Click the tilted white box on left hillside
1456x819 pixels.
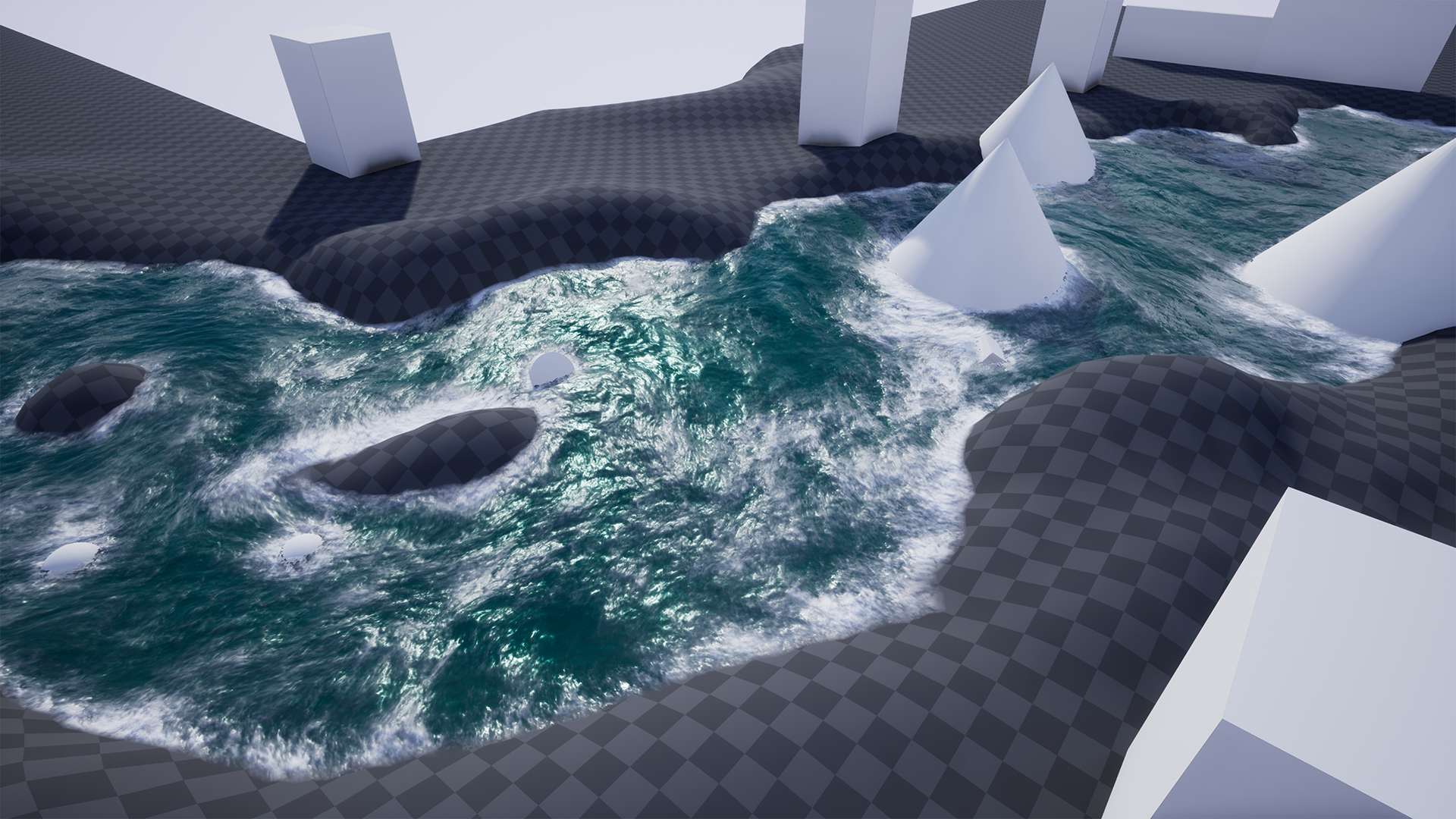point(345,100)
